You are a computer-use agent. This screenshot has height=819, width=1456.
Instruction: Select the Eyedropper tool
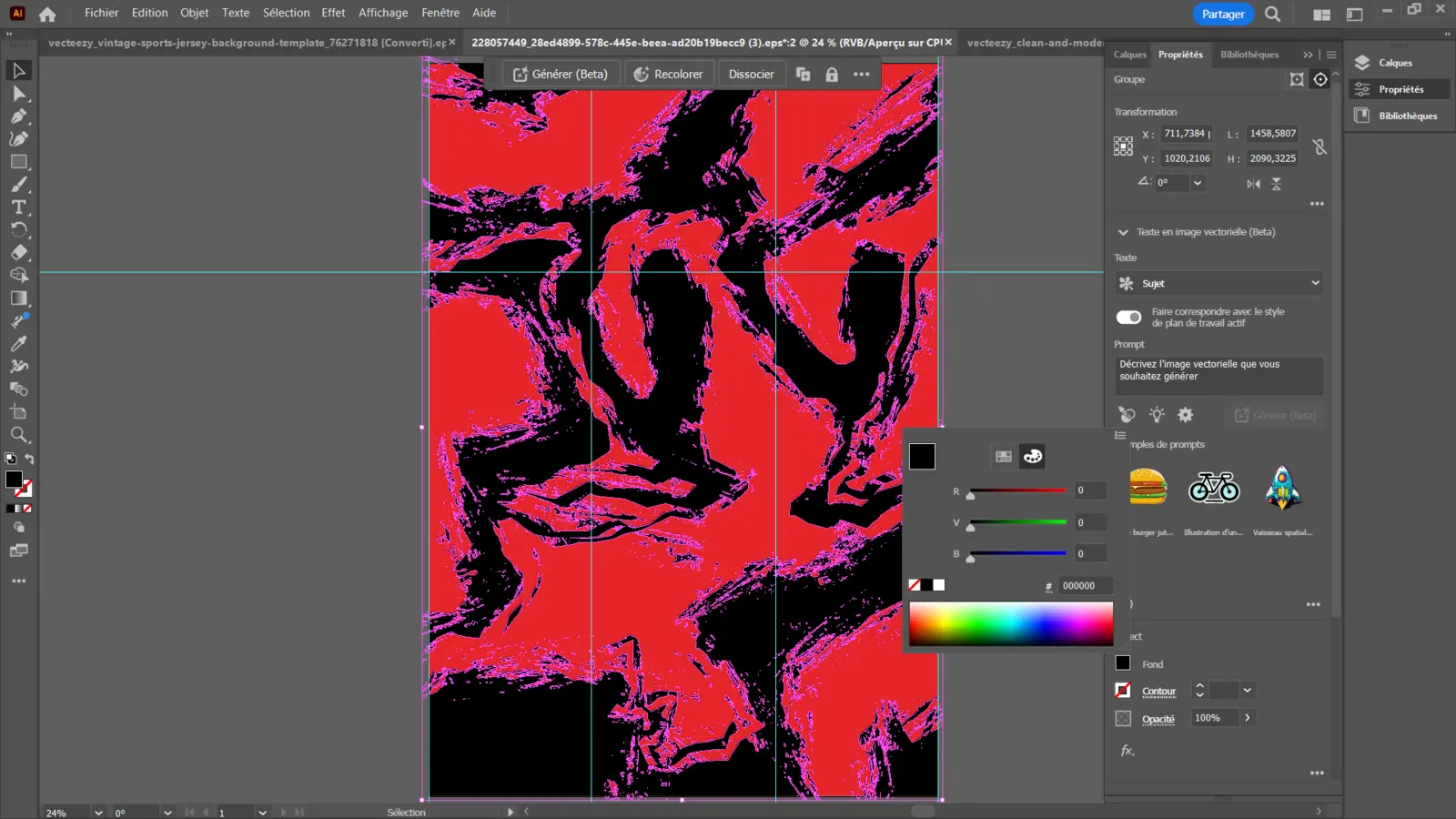click(18, 344)
